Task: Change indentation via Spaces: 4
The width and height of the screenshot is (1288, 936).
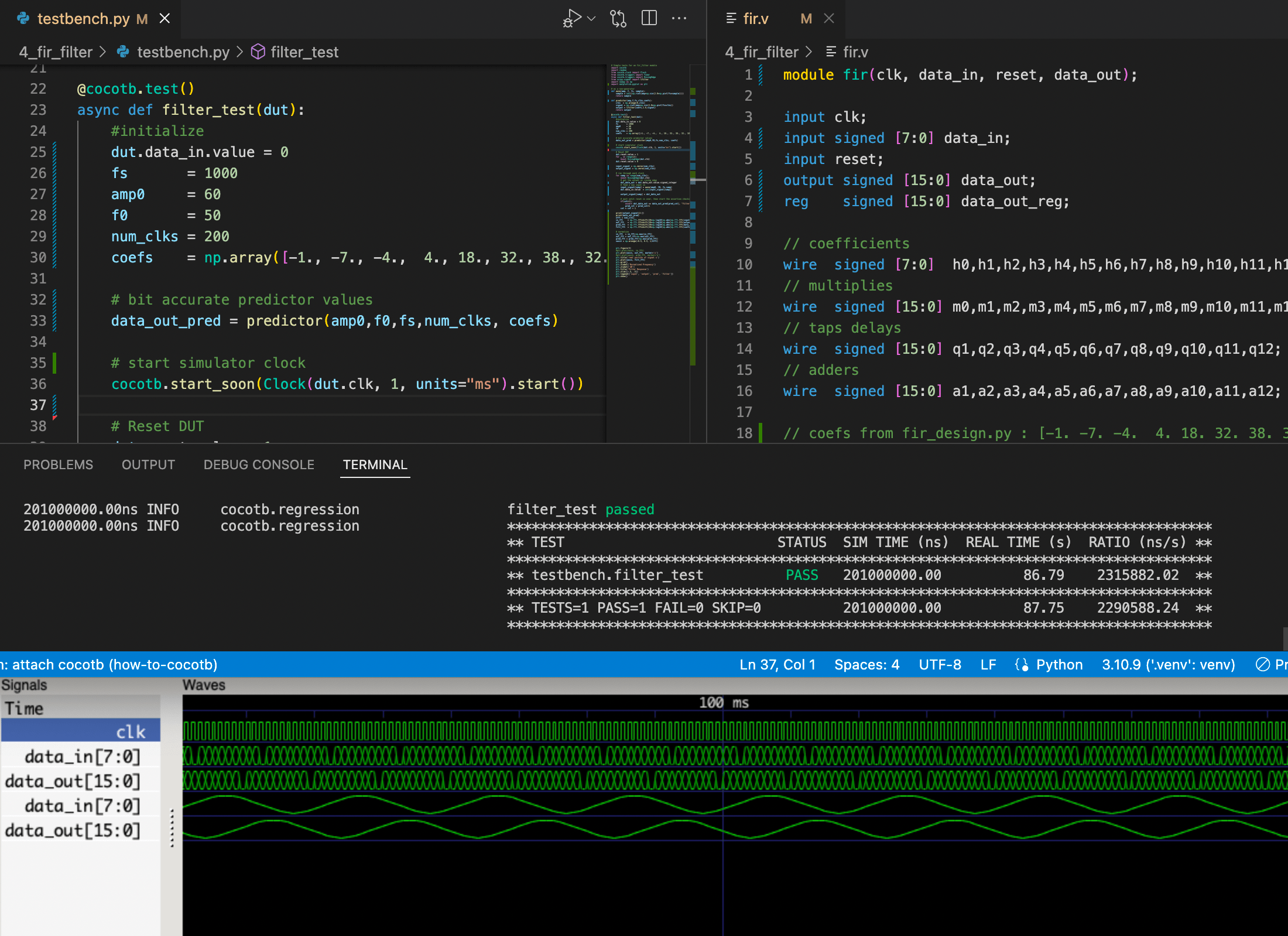Action: pos(866,665)
